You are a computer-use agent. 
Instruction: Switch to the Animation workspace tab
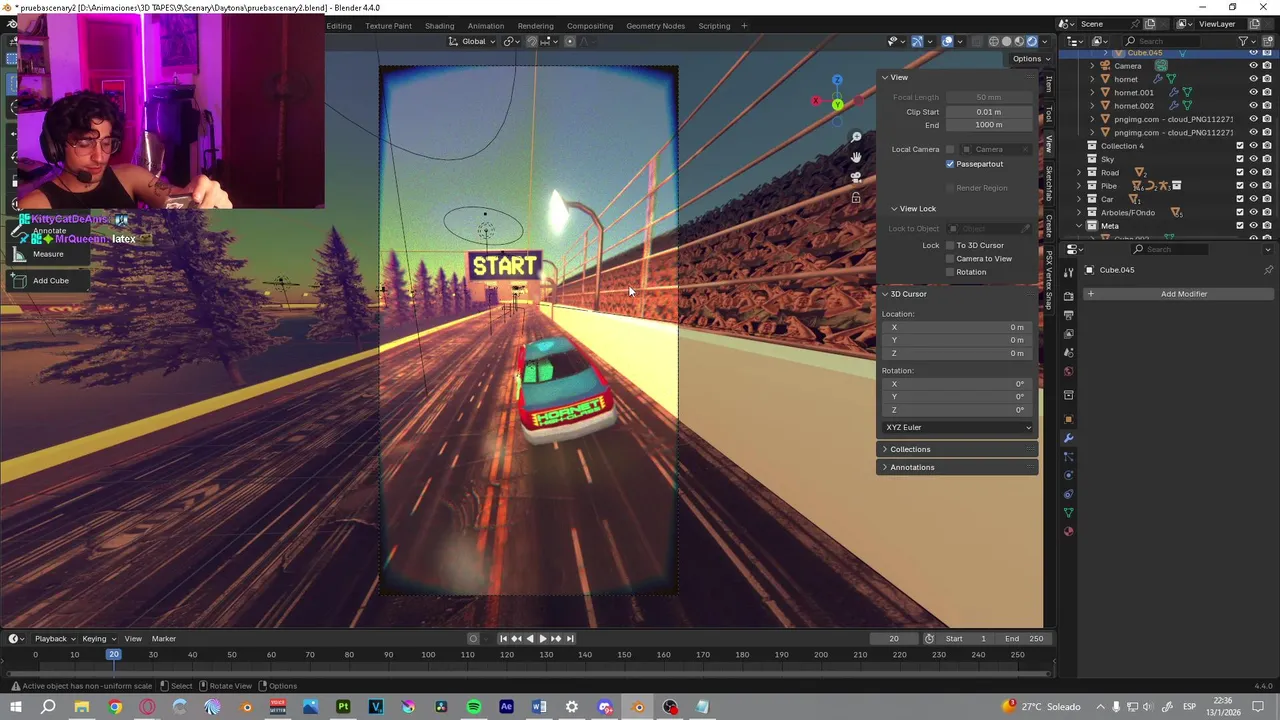486,26
